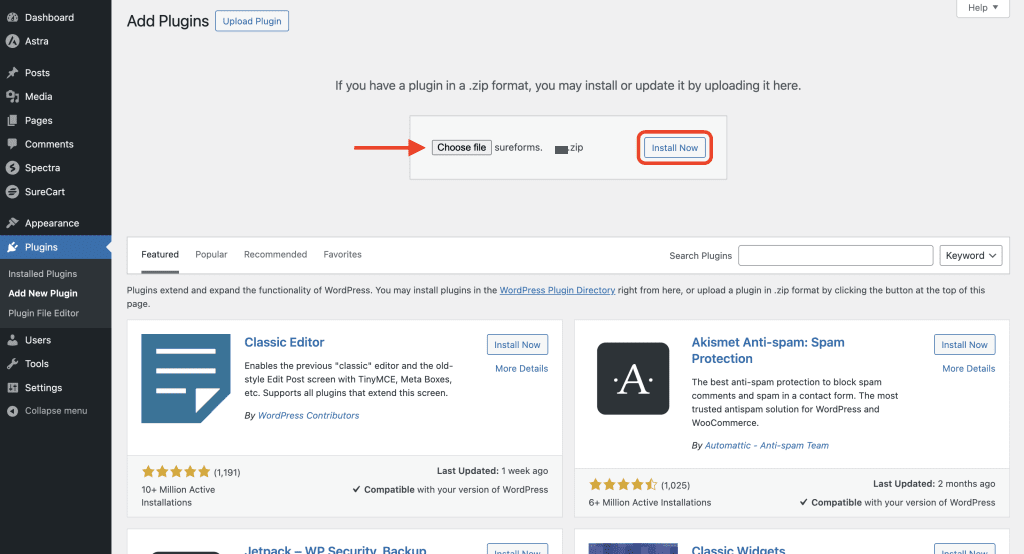This screenshot has width=1024, height=554.
Task: Click the Dashboard icon in sidebar
Action: click(12, 18)
